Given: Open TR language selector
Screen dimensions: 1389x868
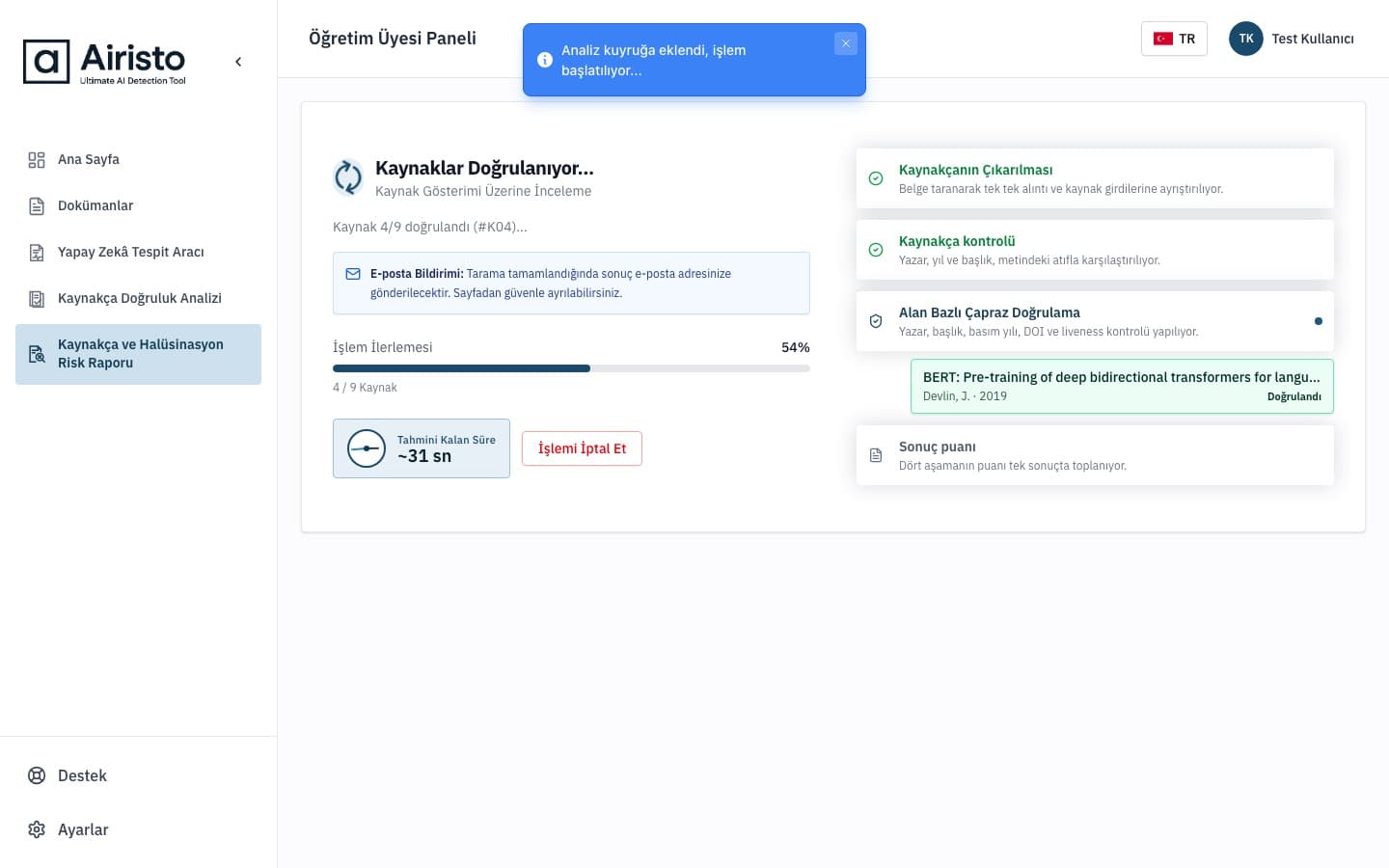Looking at the screenshot, I should pos(1174,39).
